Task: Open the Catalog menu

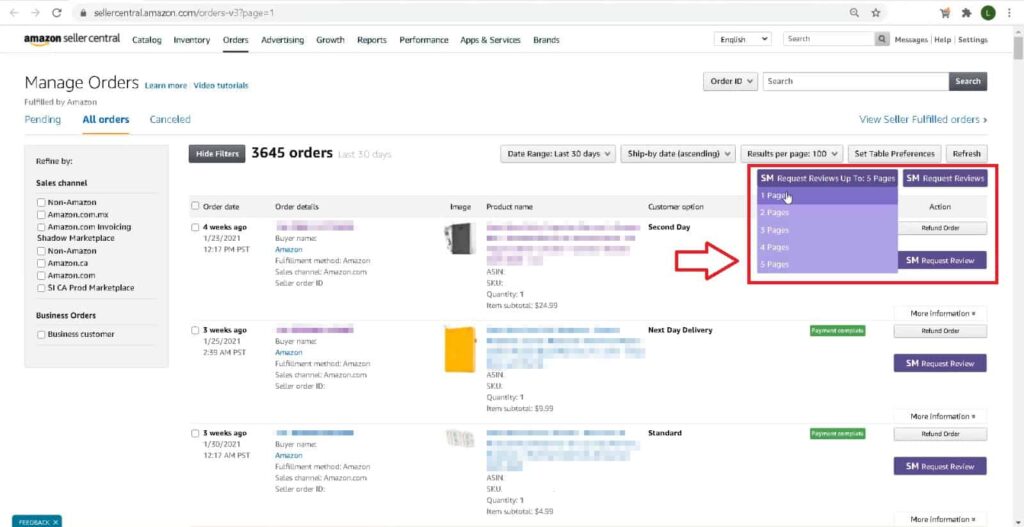Action: (146, 40)
